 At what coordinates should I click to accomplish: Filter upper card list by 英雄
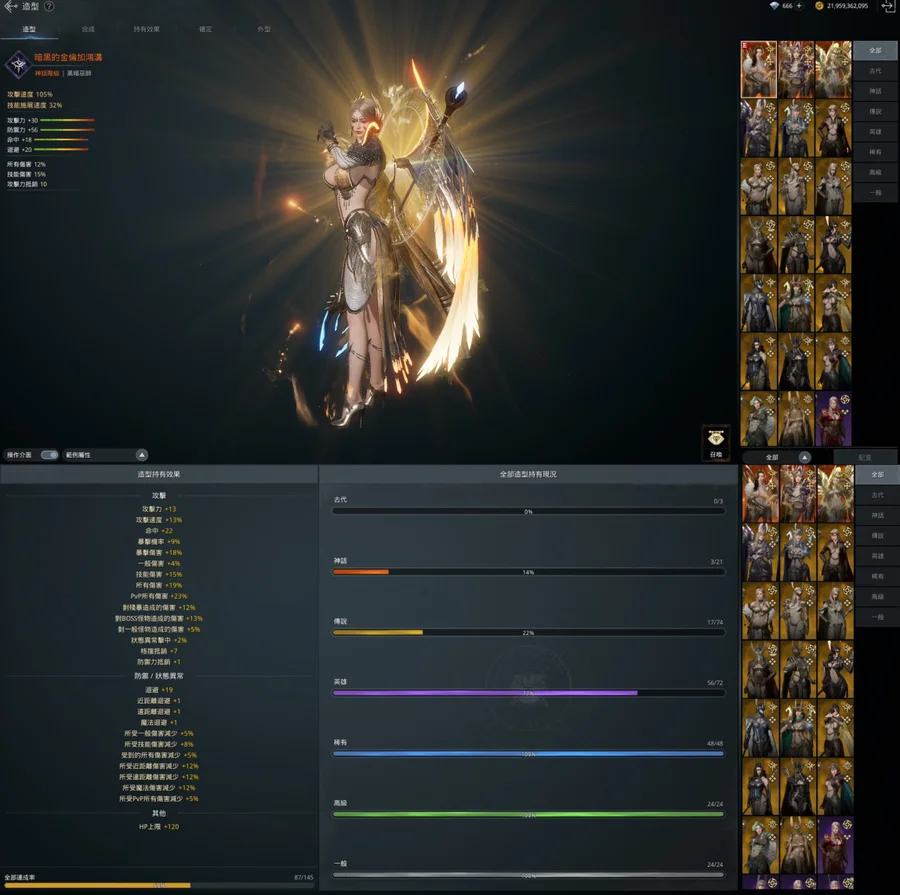pyautogui.click(x=875, y=131)
